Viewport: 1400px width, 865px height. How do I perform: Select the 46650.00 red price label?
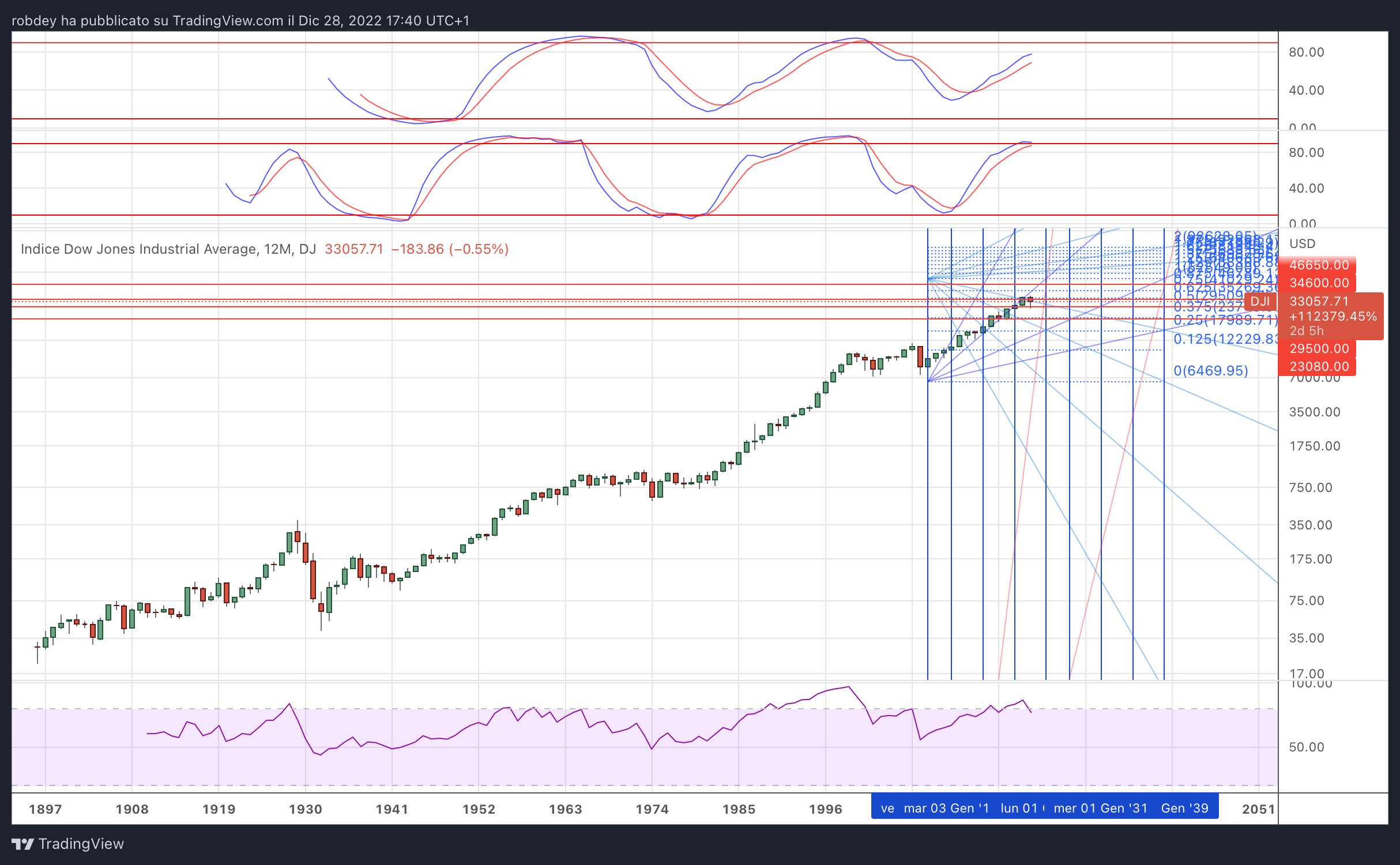1317,265
